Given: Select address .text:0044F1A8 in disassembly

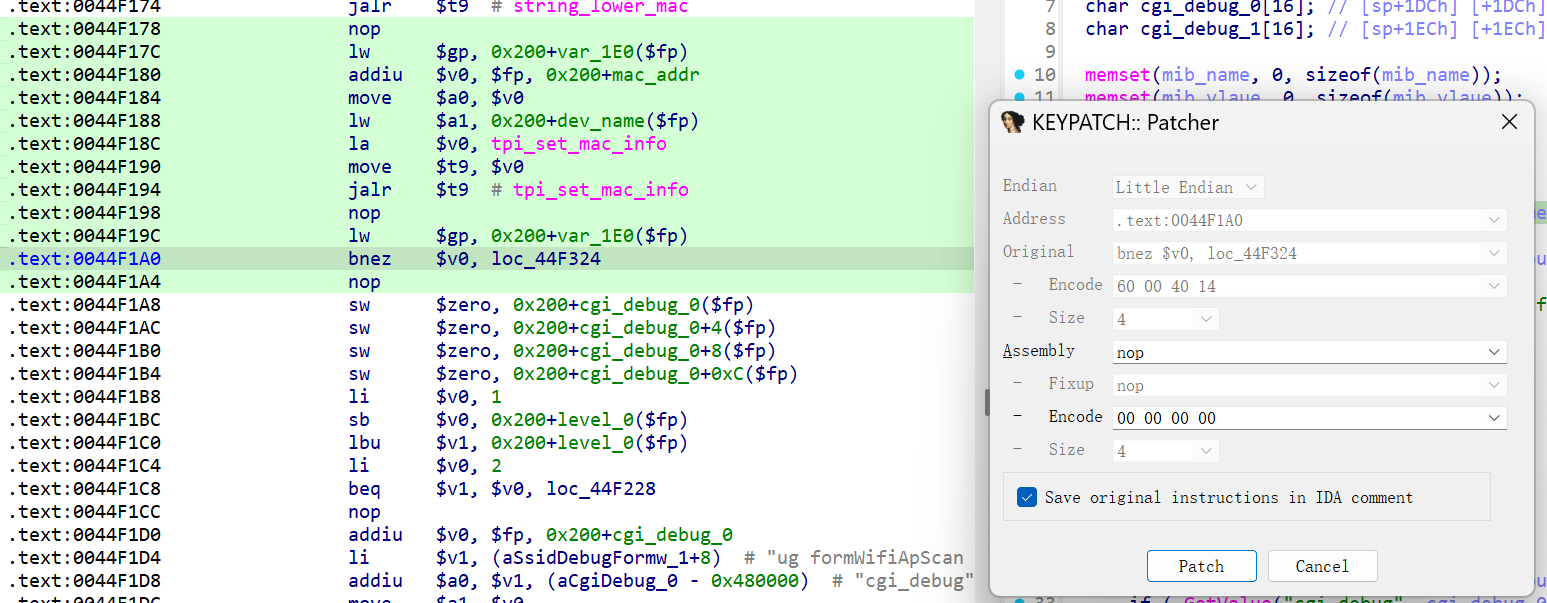Looking at the screenshot, I should (84, 305).
